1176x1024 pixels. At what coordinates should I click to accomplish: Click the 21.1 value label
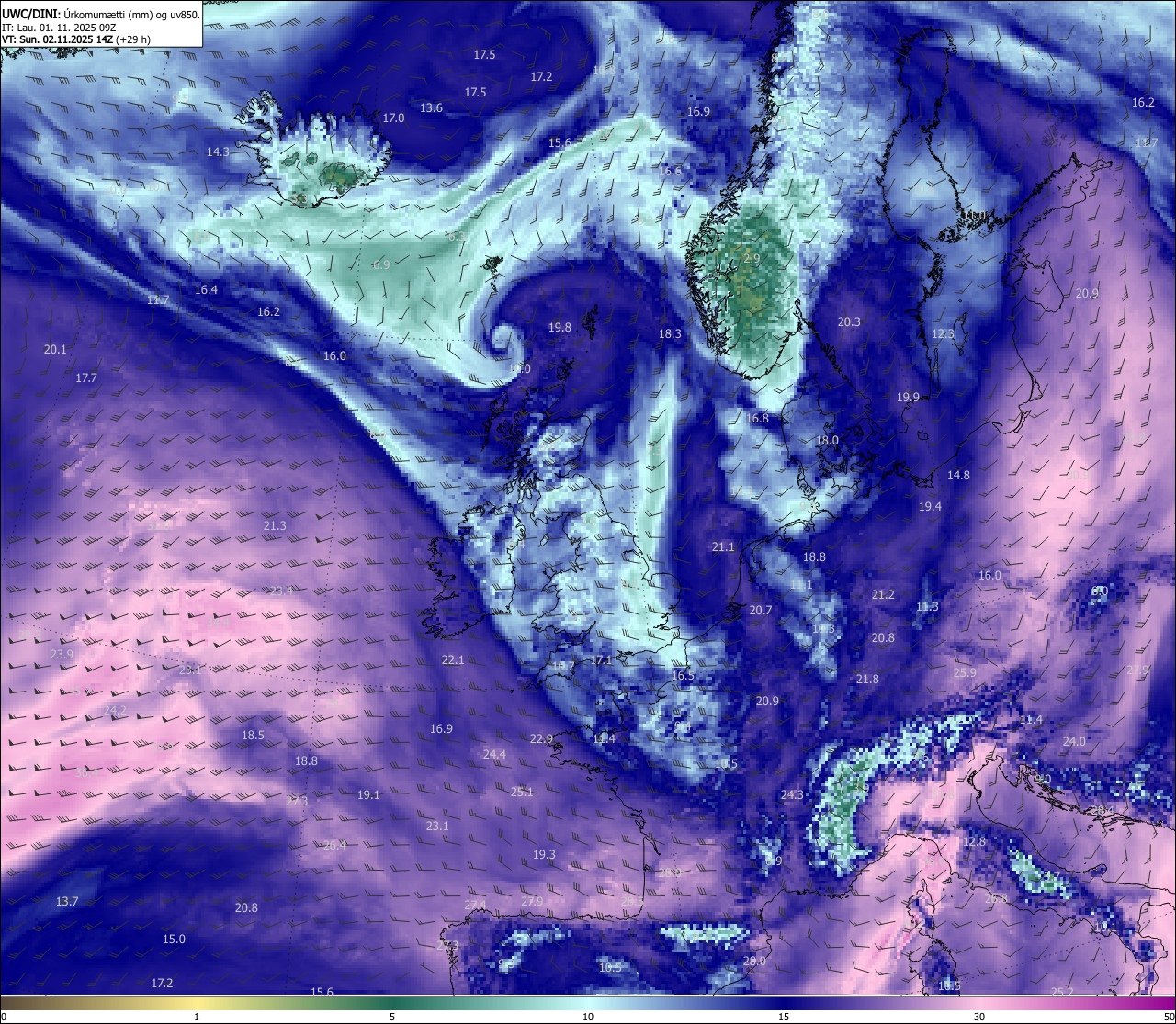click(723, 547)
